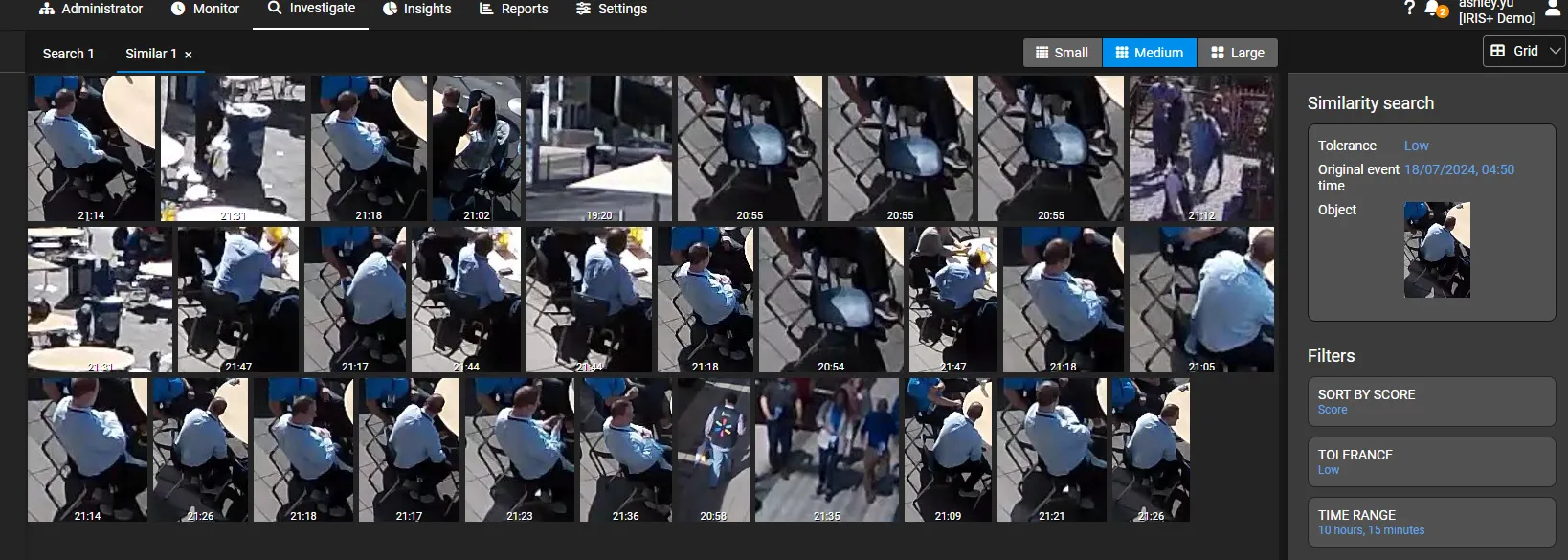
Task: Open the result thumbnail timestamped 21:23
Action: point(520,450)
